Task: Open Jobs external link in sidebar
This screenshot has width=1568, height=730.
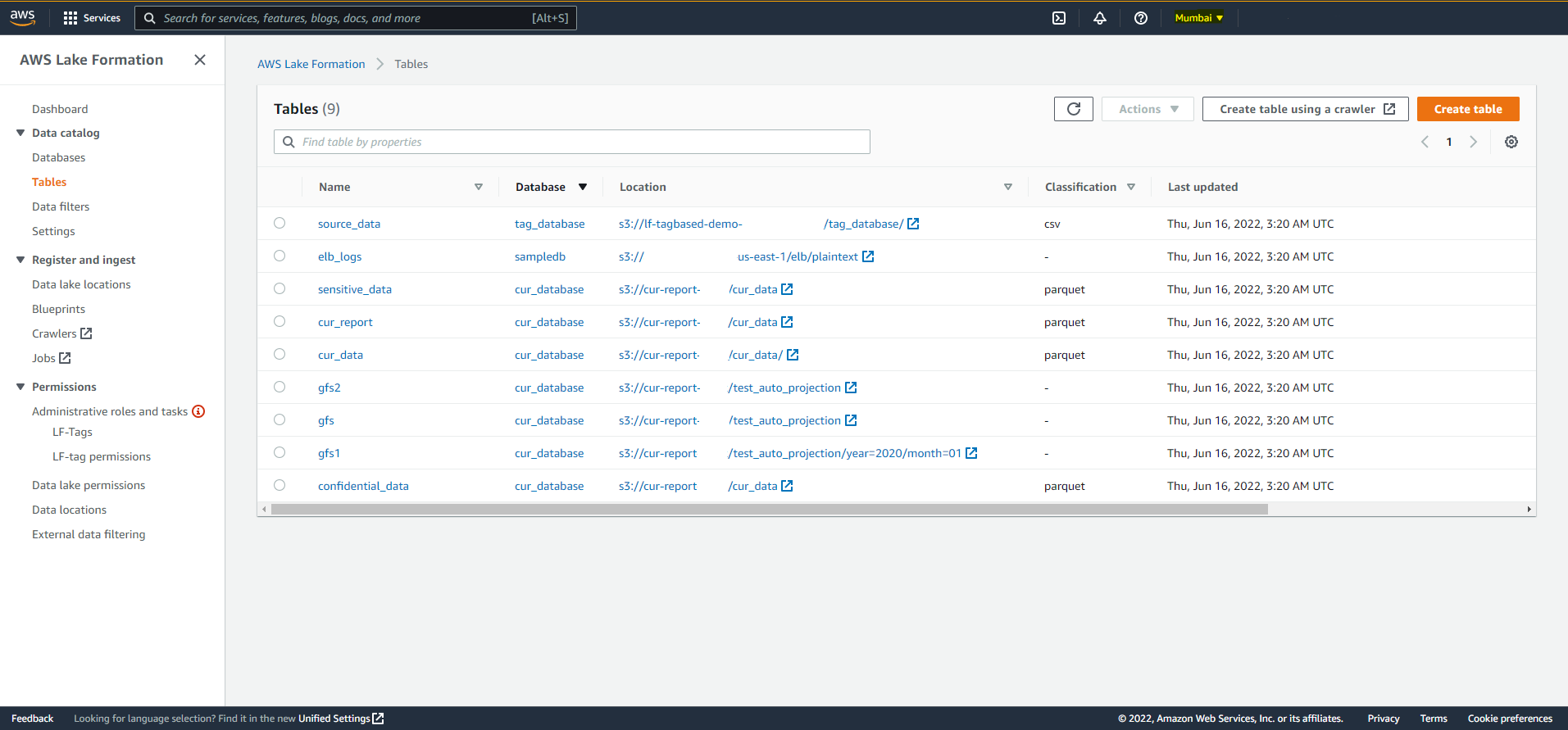Action: click(x=52, y=358)
